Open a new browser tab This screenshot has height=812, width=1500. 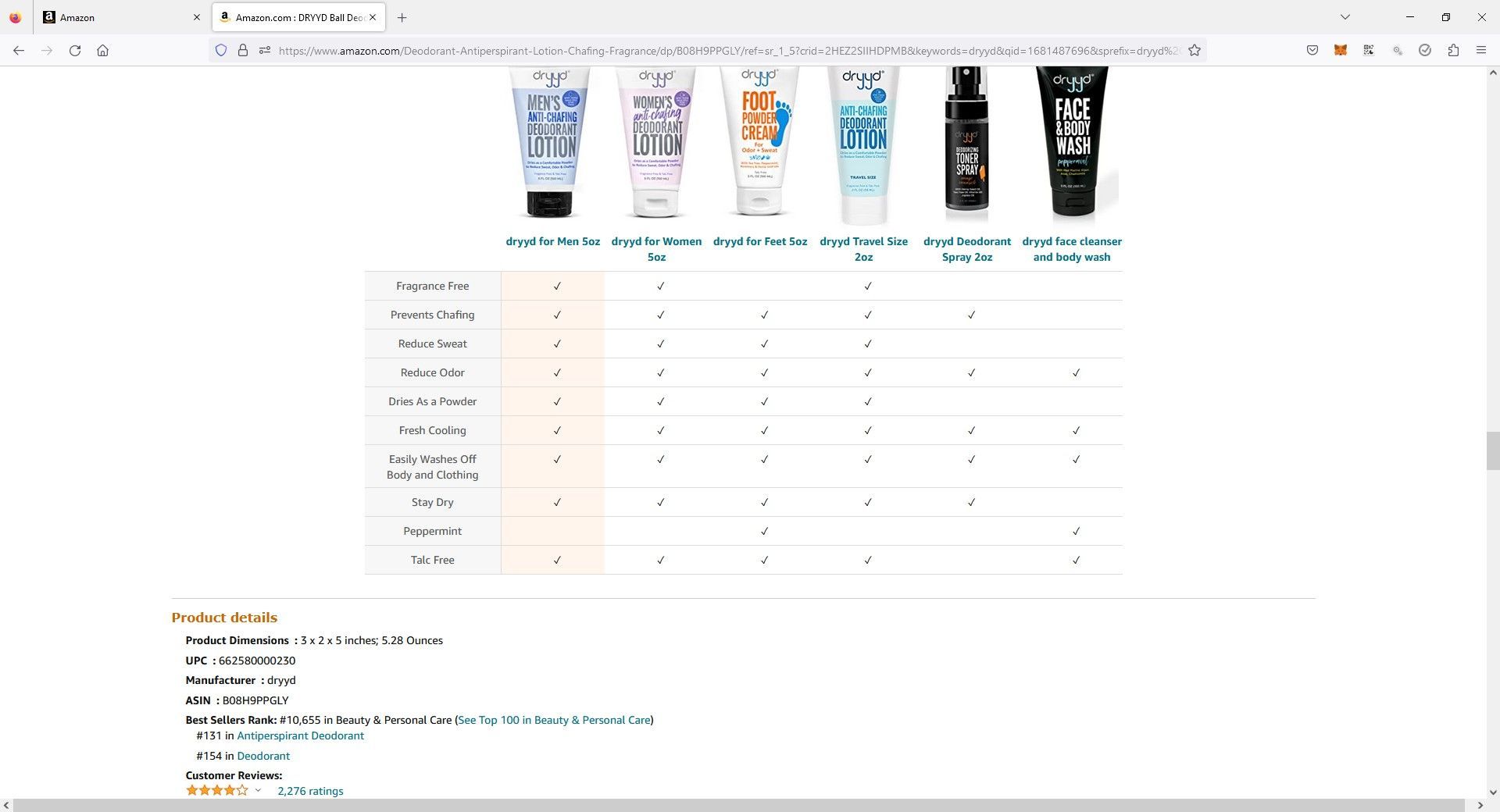tap(402, 17)
